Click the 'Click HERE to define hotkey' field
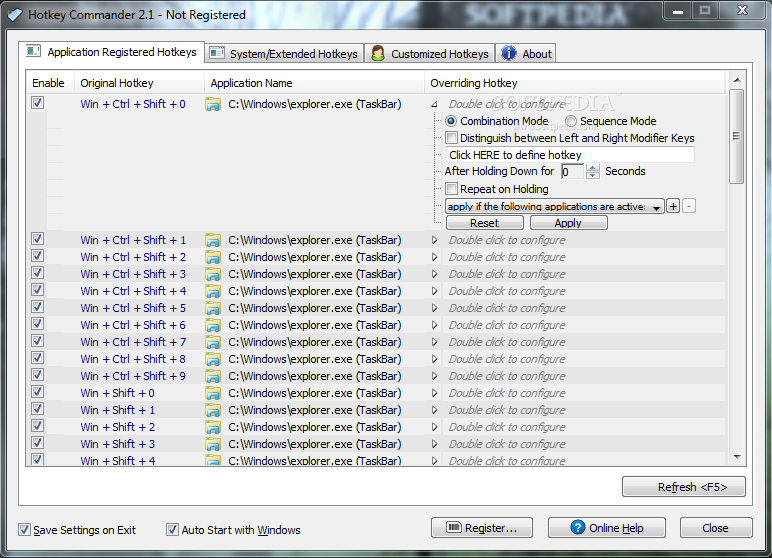Viewport: 772px width, 558px height. pyautogui.click(x=570, y=155)
